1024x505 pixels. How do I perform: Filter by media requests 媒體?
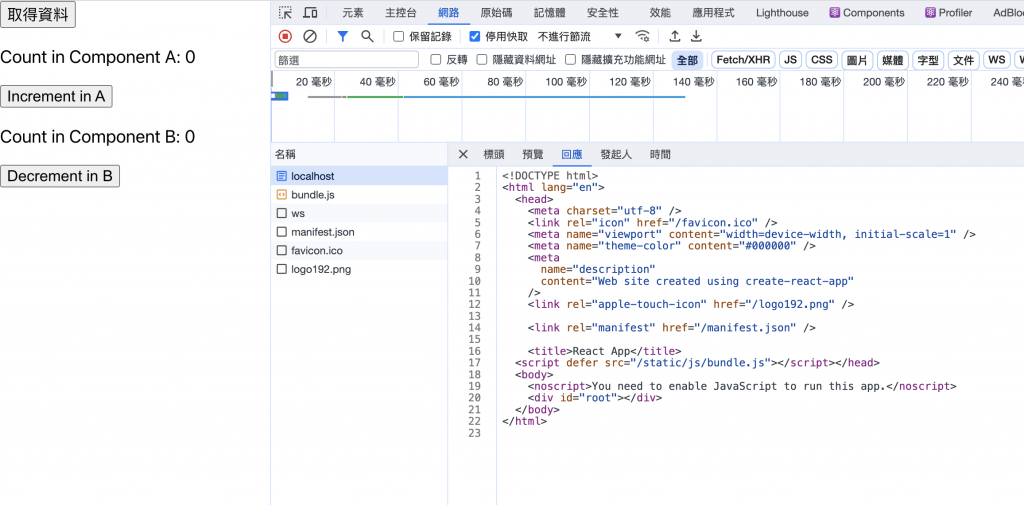coord(892,60)
